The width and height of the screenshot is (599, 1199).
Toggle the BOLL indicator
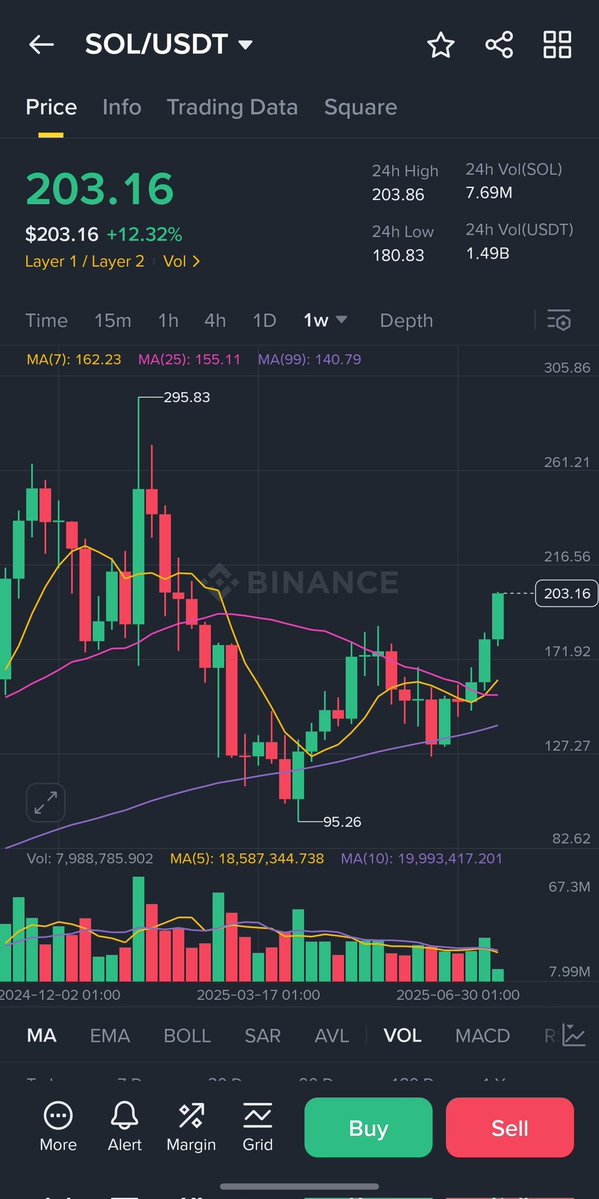187,1035
